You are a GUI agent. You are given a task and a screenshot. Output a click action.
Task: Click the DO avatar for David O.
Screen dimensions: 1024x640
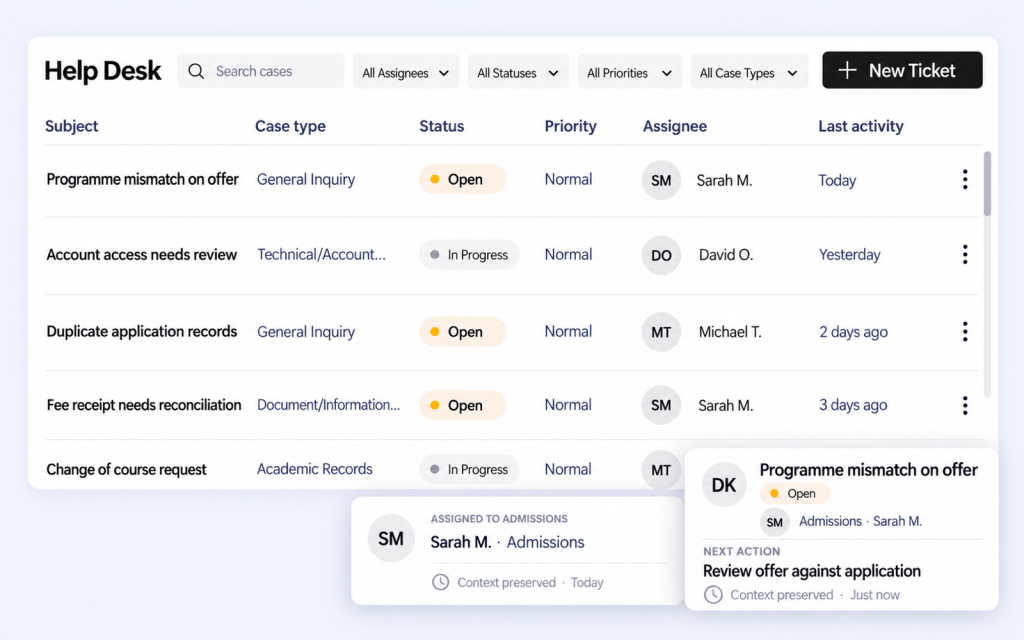coord(661,255)
